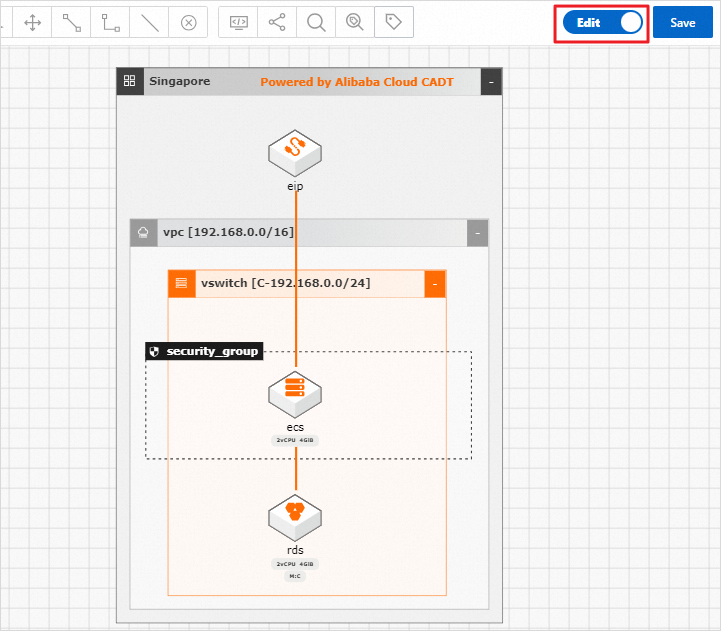
Task: Click the Singapore region grid icon
Action: click(x=130, y=81)
